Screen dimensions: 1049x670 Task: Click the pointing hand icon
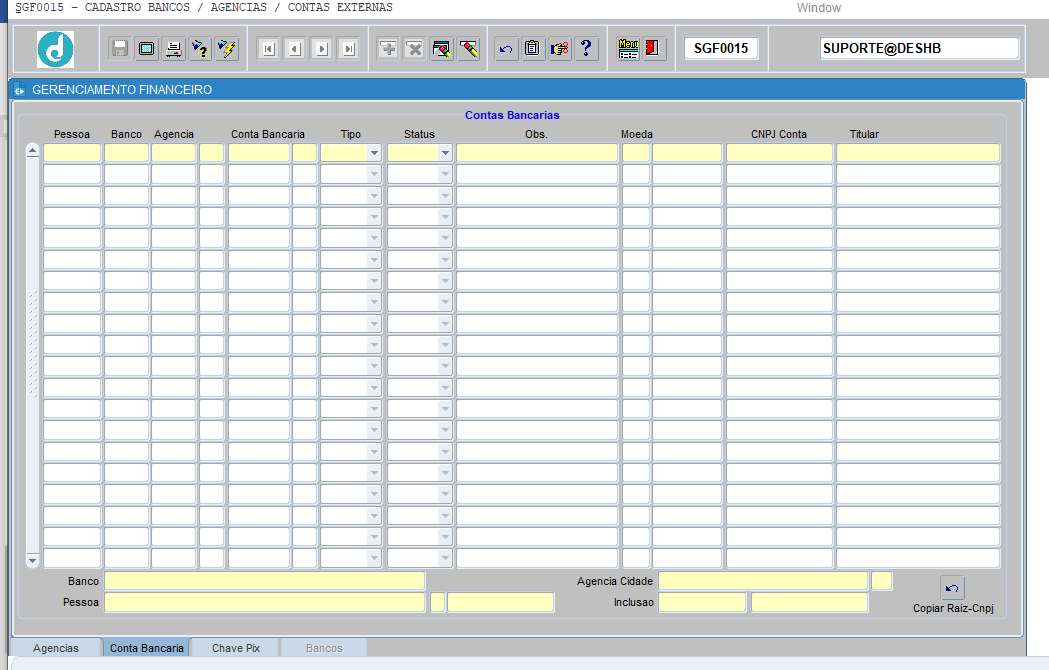click(x=559, y=49)
